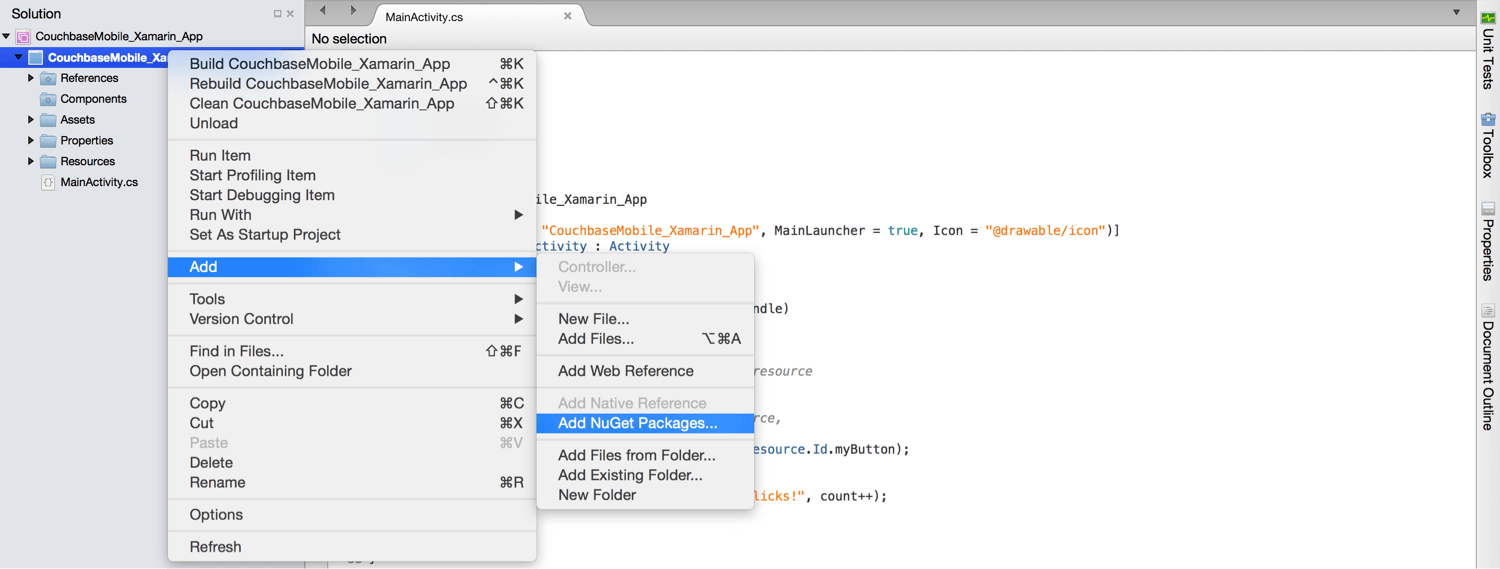This screenshot has height=569, width=1500.
Task: Click the highlighted Add menu entry
Action: click(352, 267)
